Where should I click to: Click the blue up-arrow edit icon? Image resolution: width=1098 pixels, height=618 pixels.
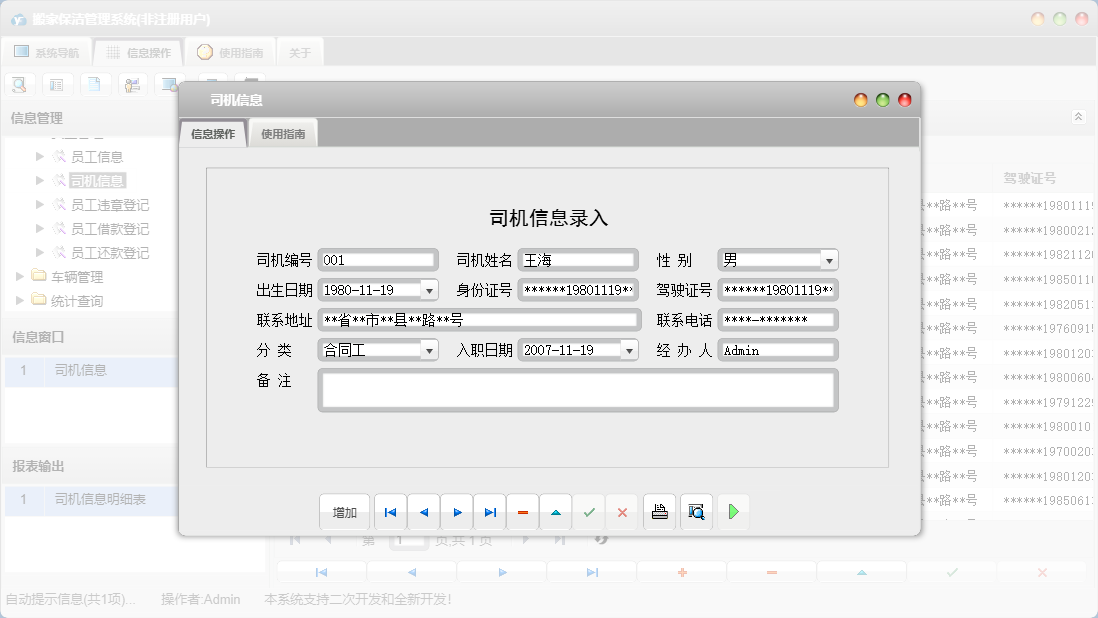click(x=556, y=511)
